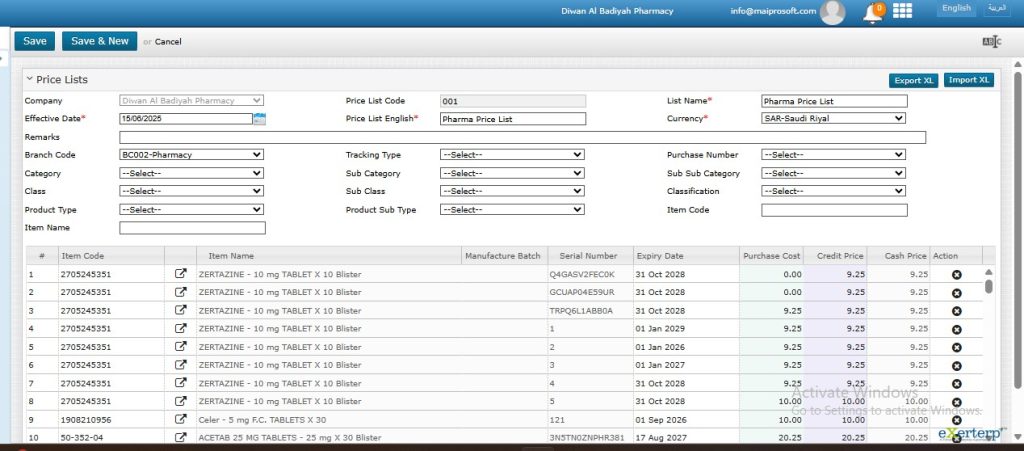This screenshot has height=451, width=1024.
Task: Click the Cancel link
Action: pos(168,42)
